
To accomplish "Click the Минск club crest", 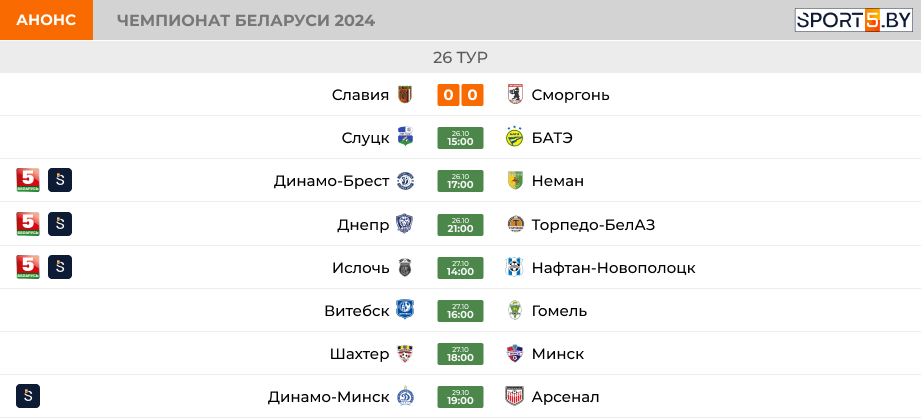I will [x=515, y=353].
